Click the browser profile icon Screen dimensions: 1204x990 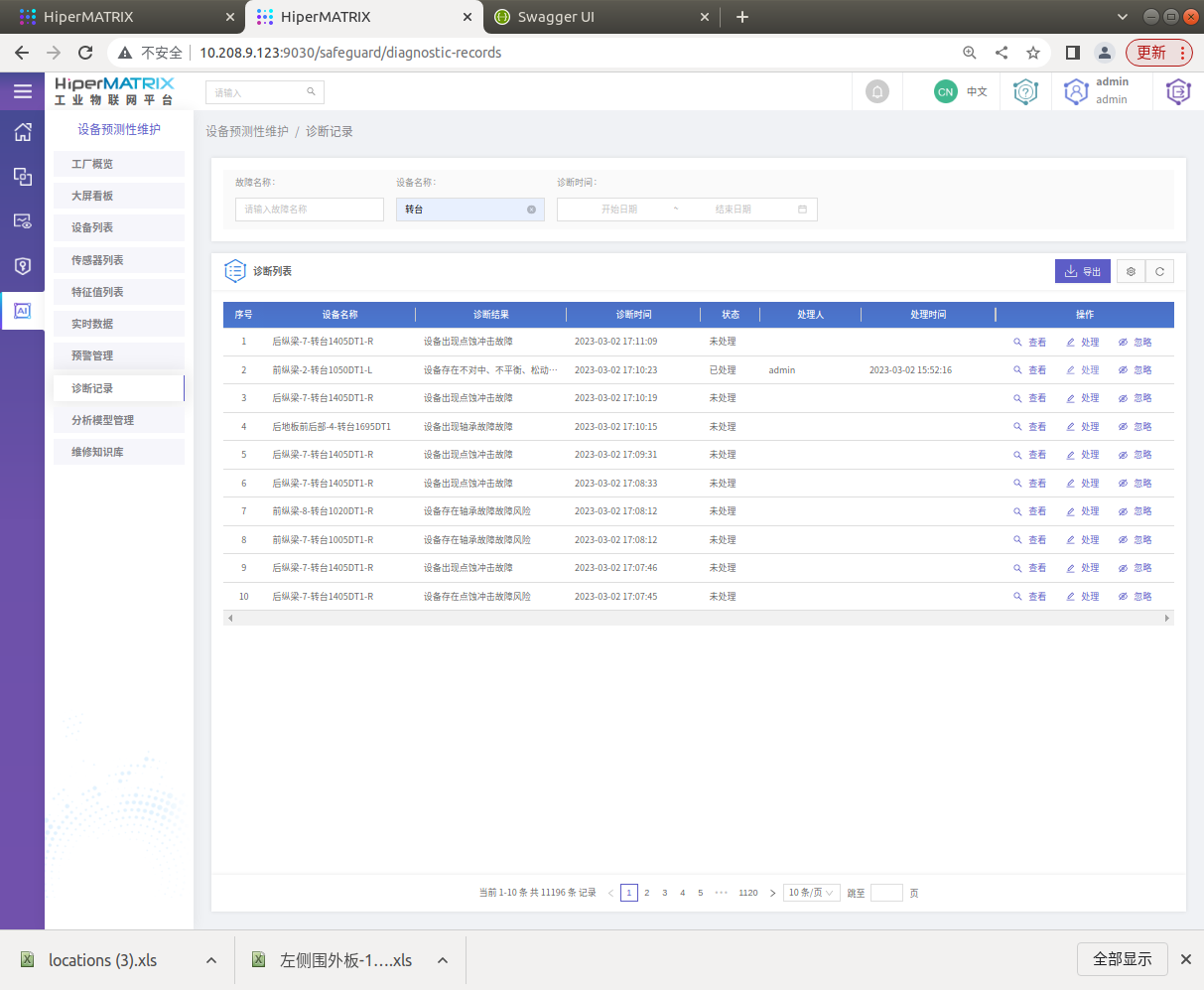click(1104, 53)
